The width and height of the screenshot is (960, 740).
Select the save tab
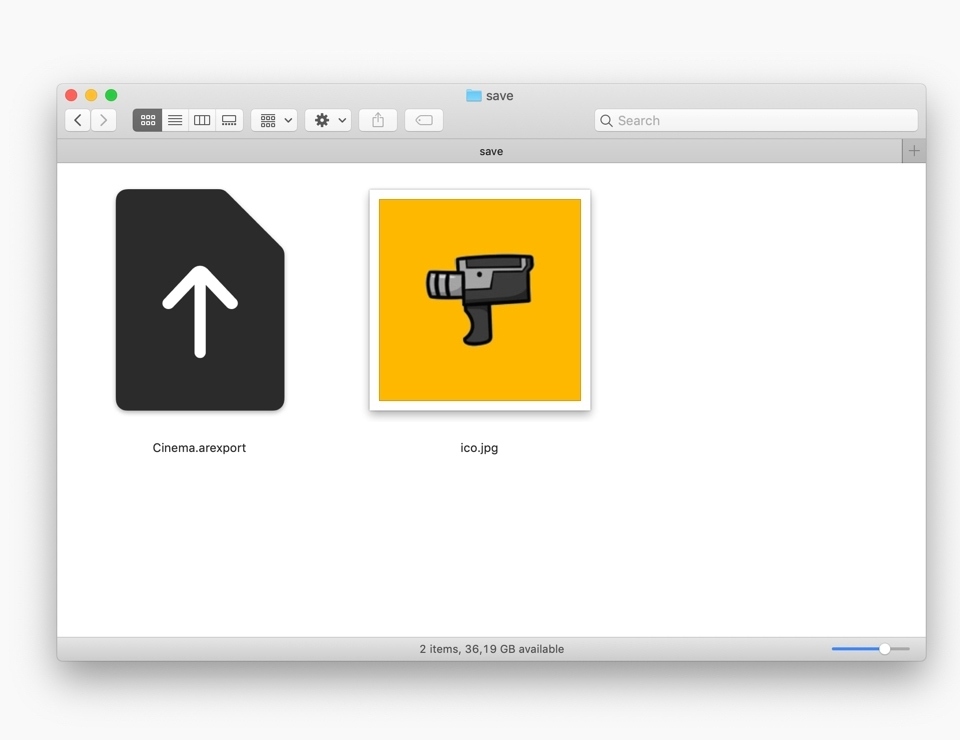tap(479, 151)
